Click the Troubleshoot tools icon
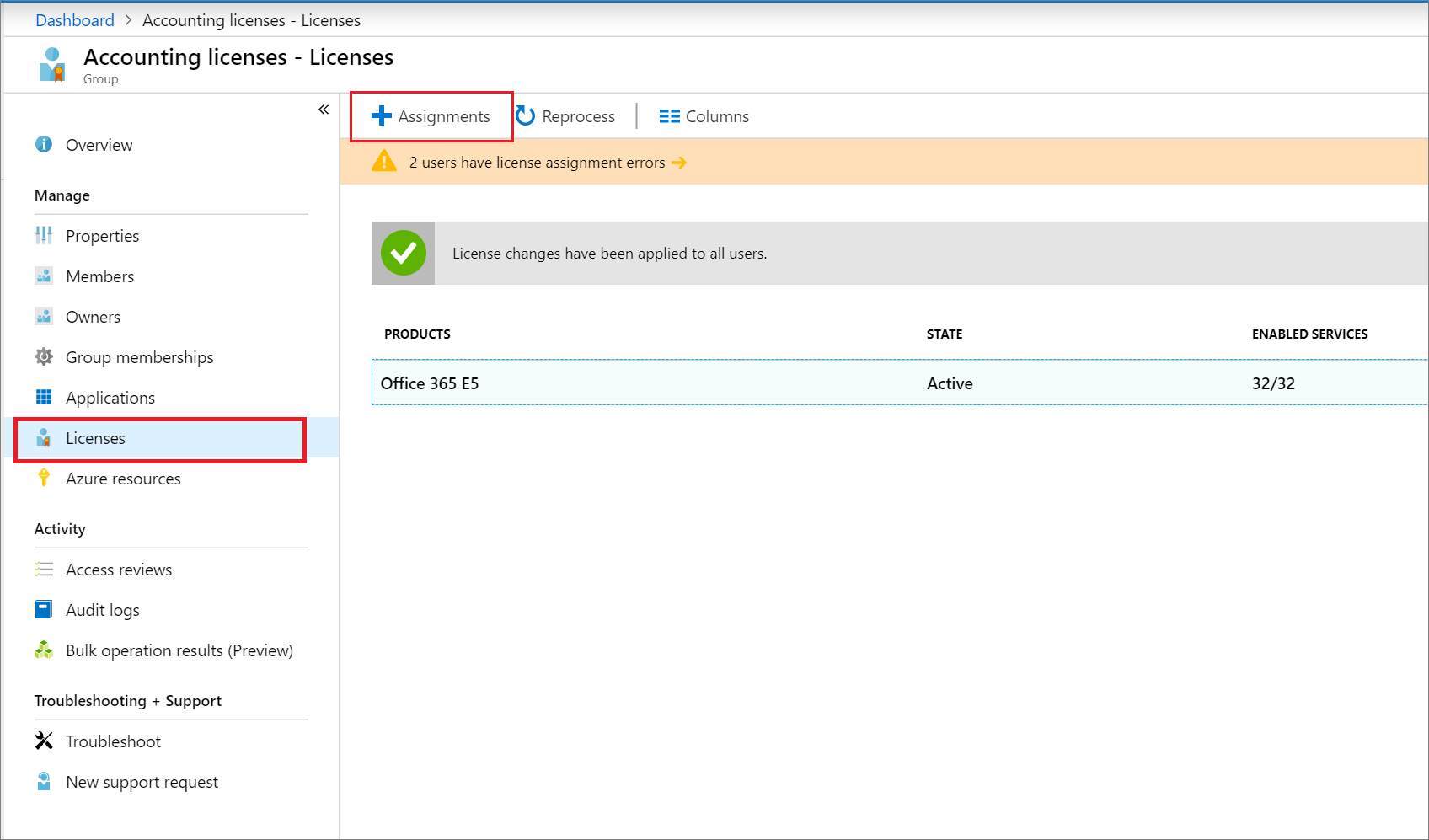 point(44,741)
